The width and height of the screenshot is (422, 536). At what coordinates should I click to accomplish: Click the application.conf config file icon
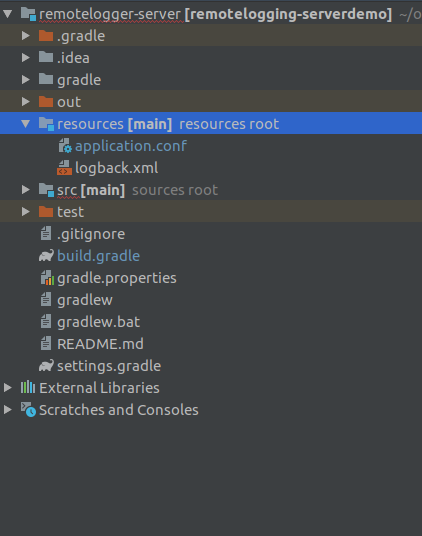[x=65, y=146]
